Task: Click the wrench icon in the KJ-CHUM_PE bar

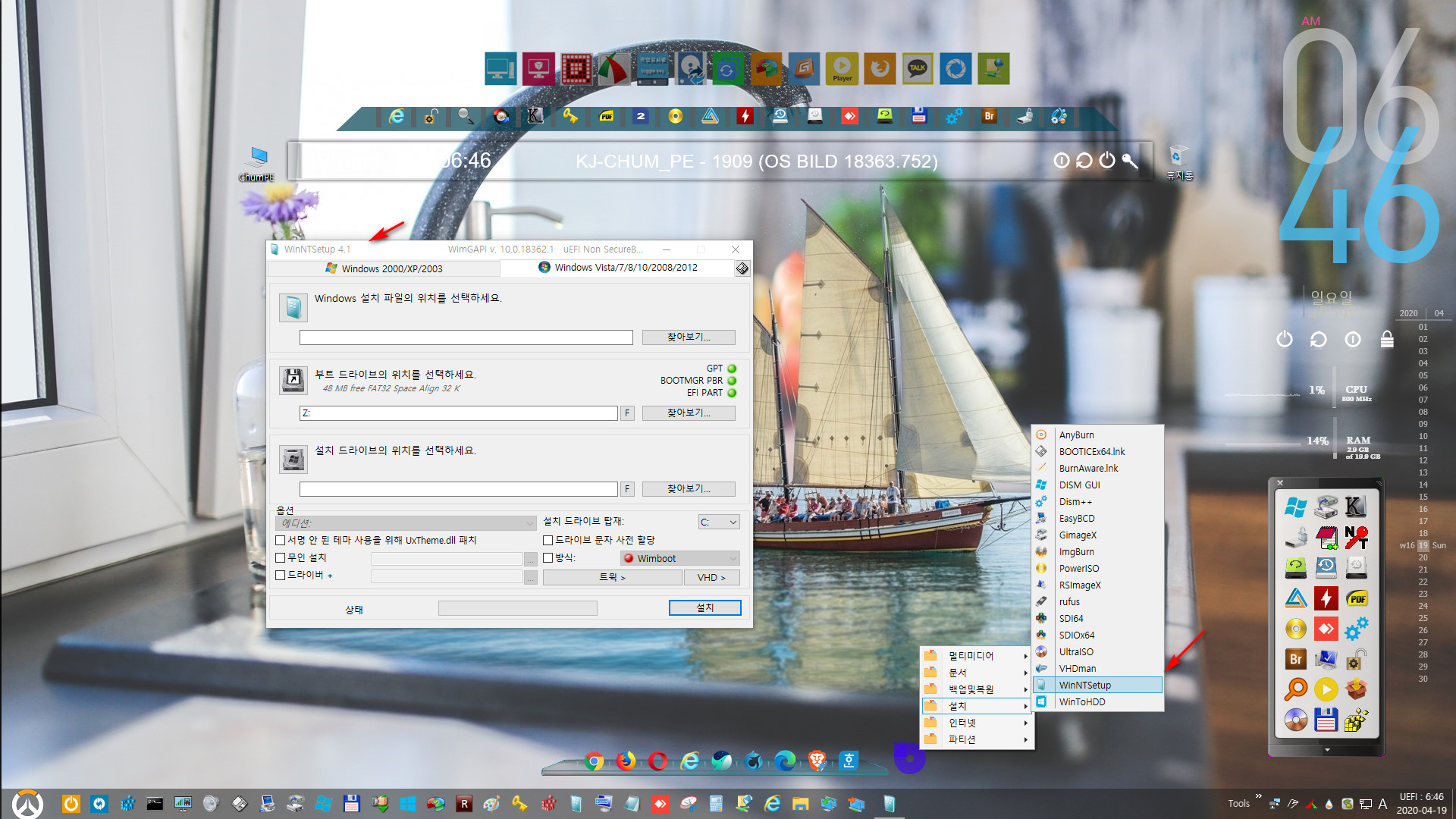Action: tap(1130, 161)
